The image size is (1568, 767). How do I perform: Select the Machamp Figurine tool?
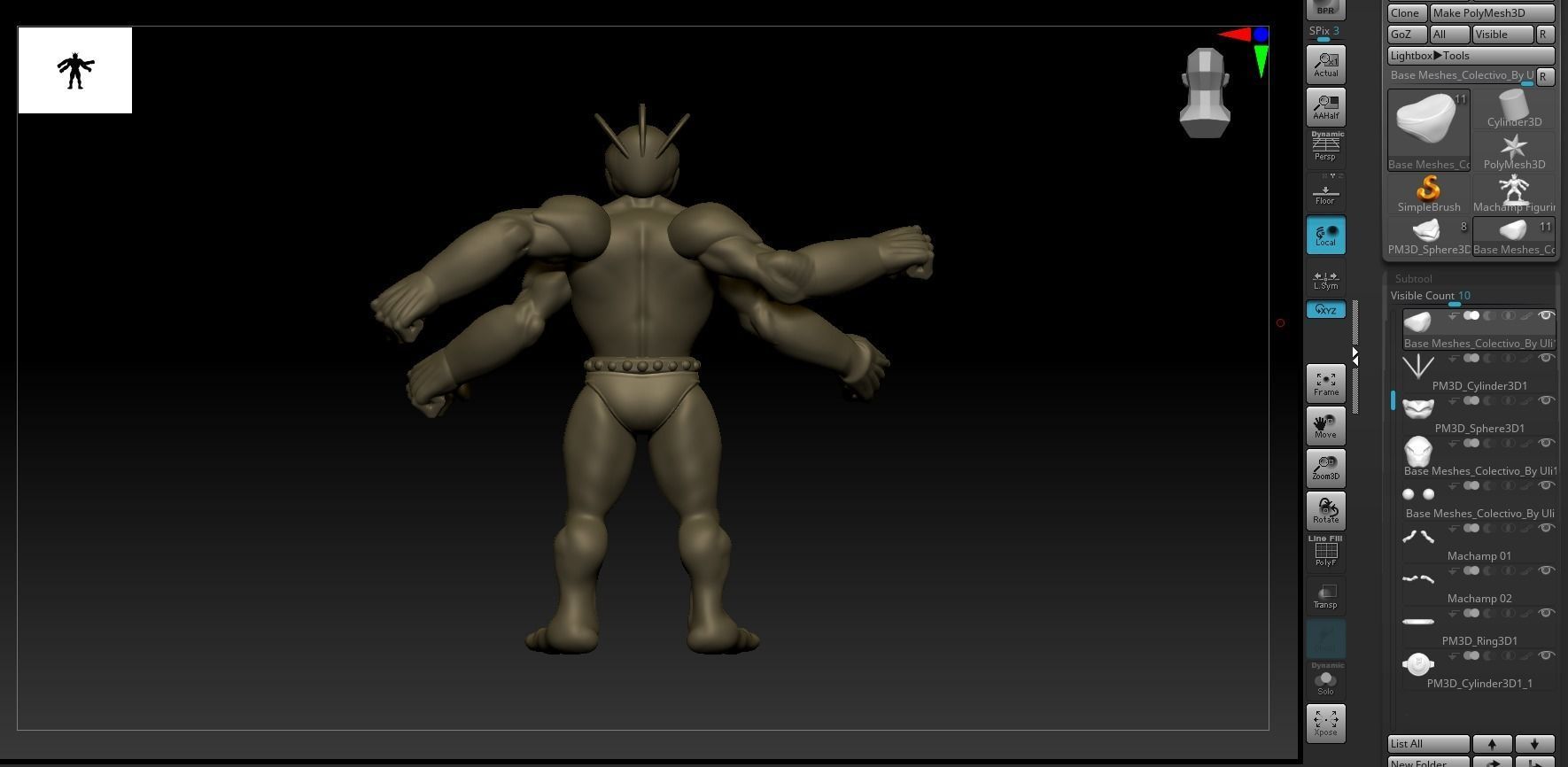click(x=1514, y=194)
